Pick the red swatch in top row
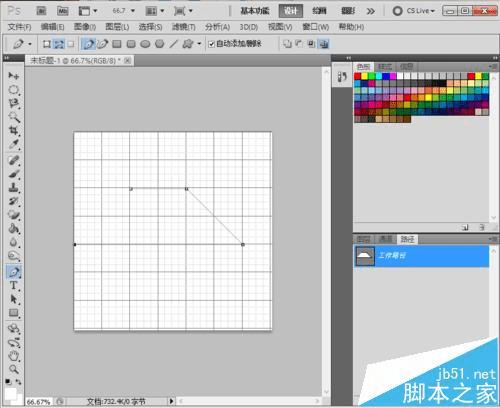Screen dimensions: 500x408 (x=358, y=76)
